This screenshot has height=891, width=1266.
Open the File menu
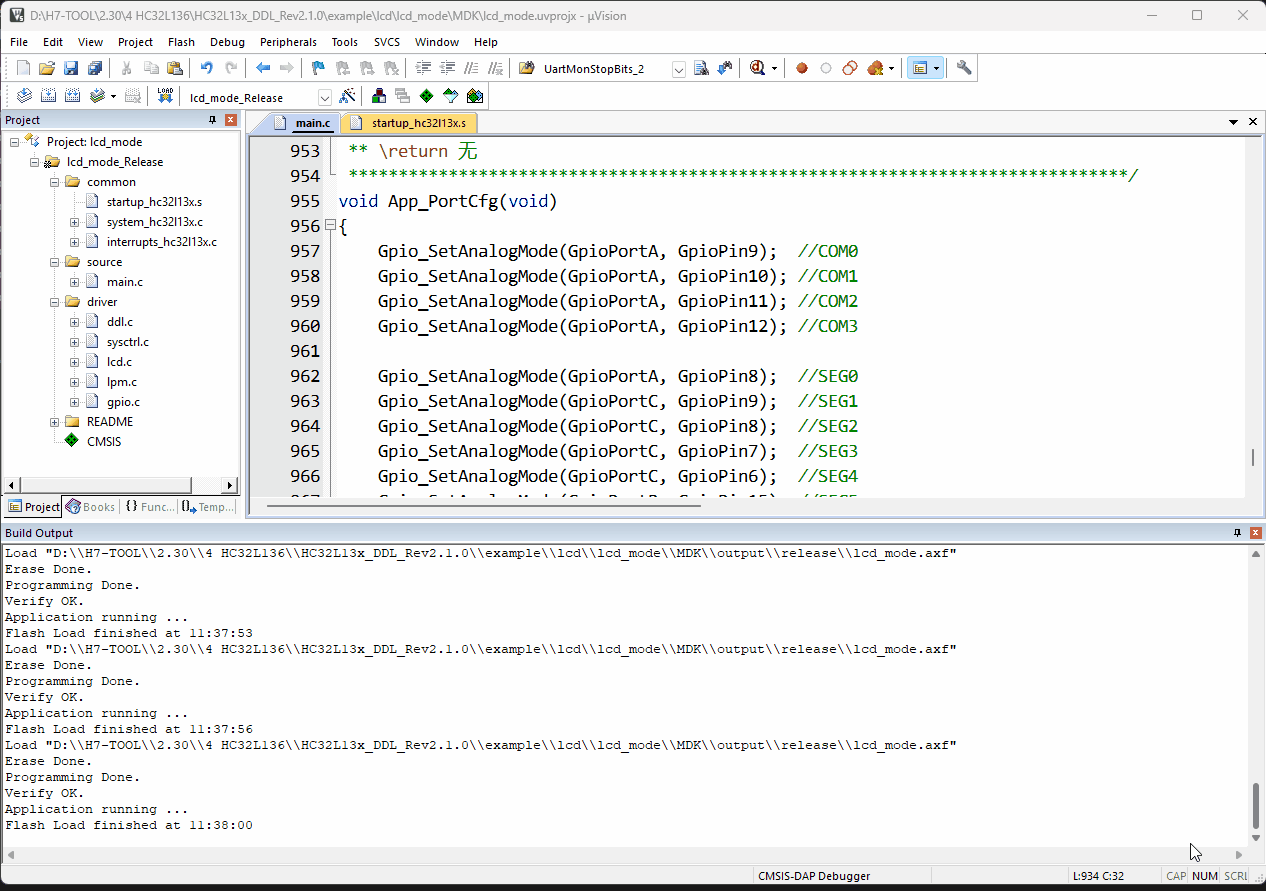(x=19, y=42)
